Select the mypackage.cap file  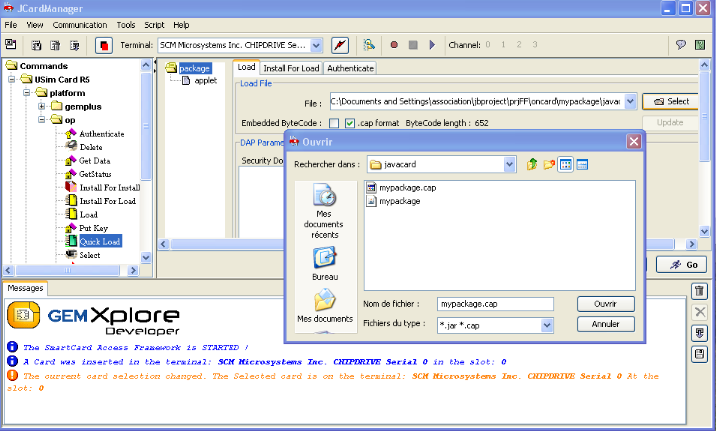(x=402, y=188)
